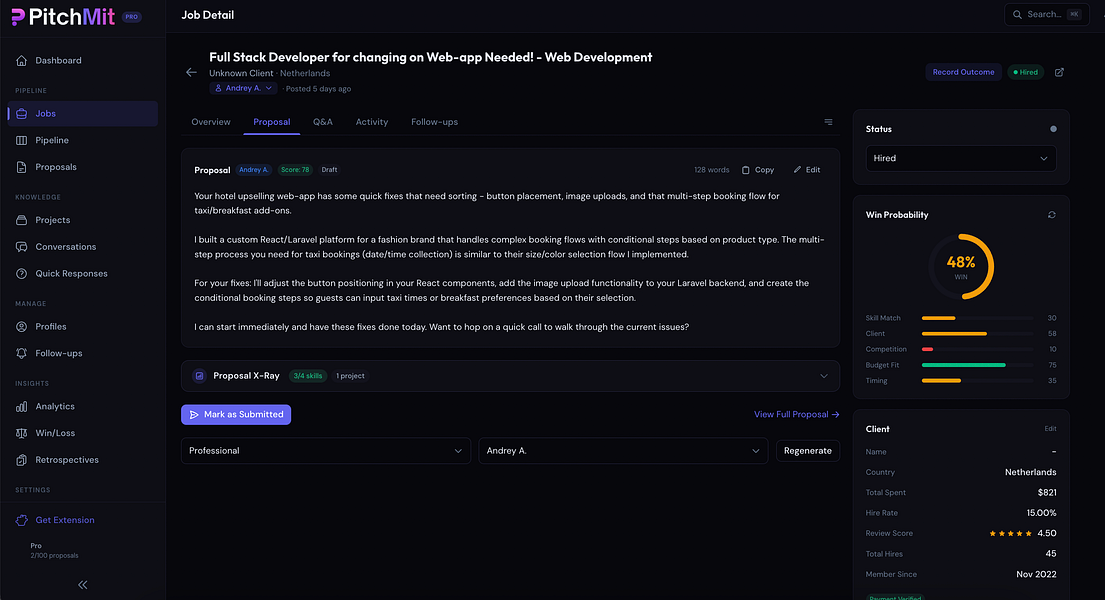This screenshot has height=600, width=1105.
Task: Click the Analytics bar chart icon
Action: click(x=22, y=407)
